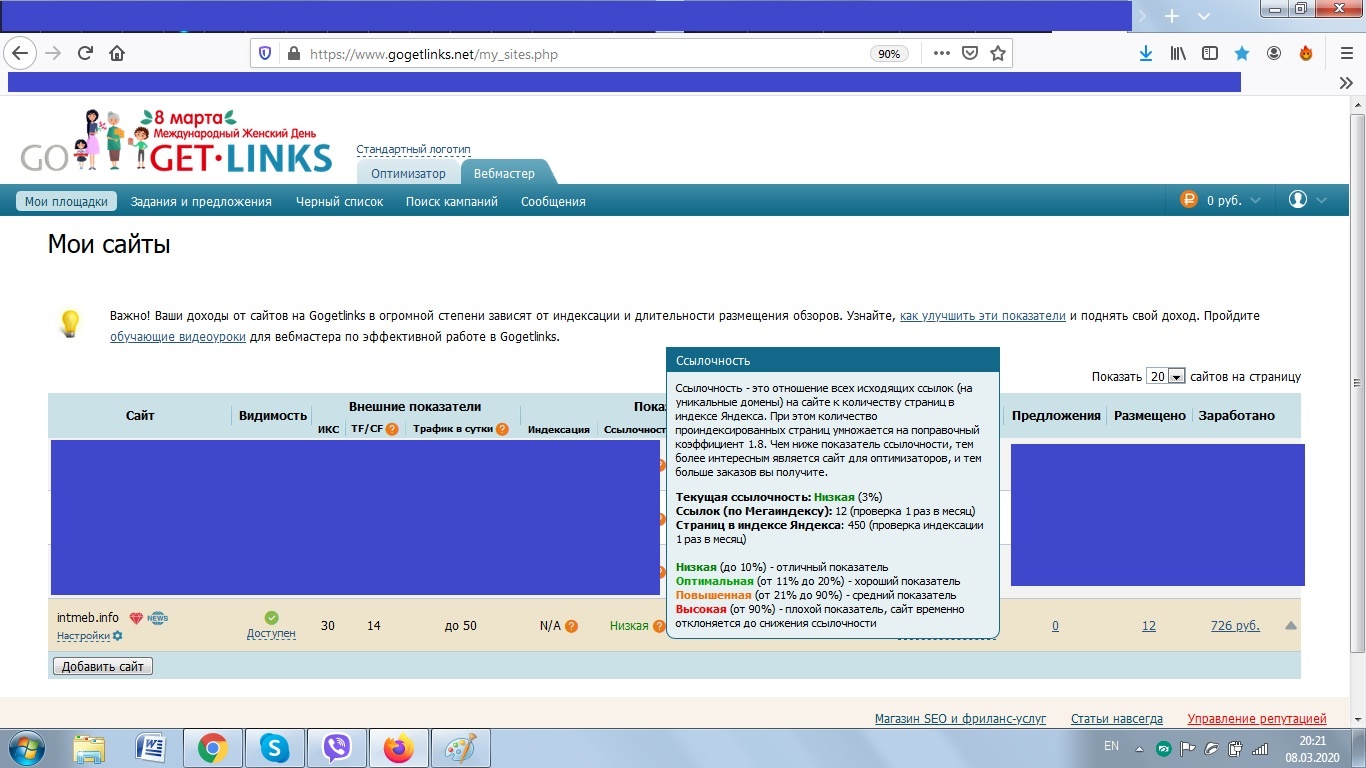This screenshot has width=1366, height=768.
Task: Click the TF/CF help question icon
Action: point(392,429)
